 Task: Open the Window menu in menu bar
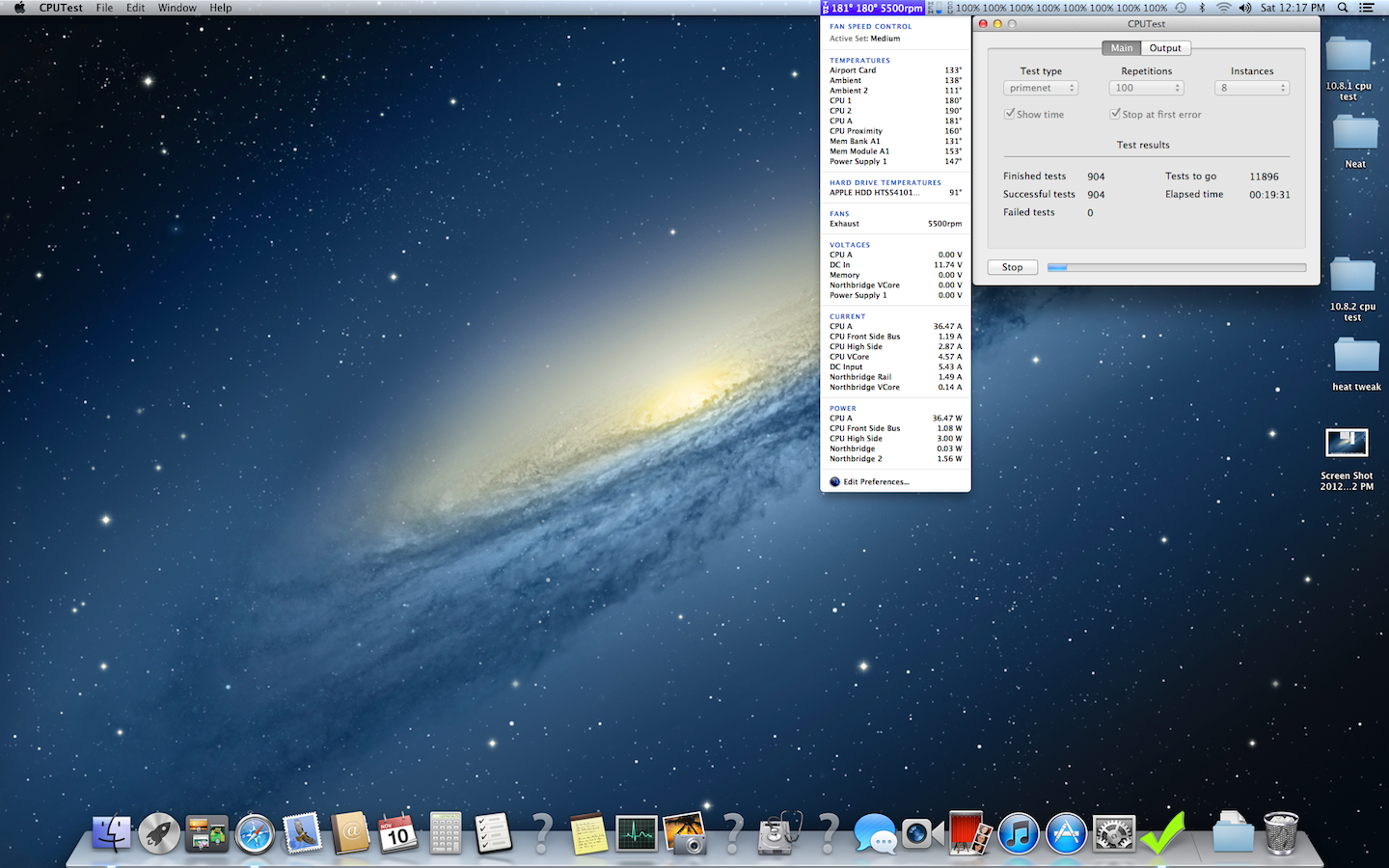point(177,8)
